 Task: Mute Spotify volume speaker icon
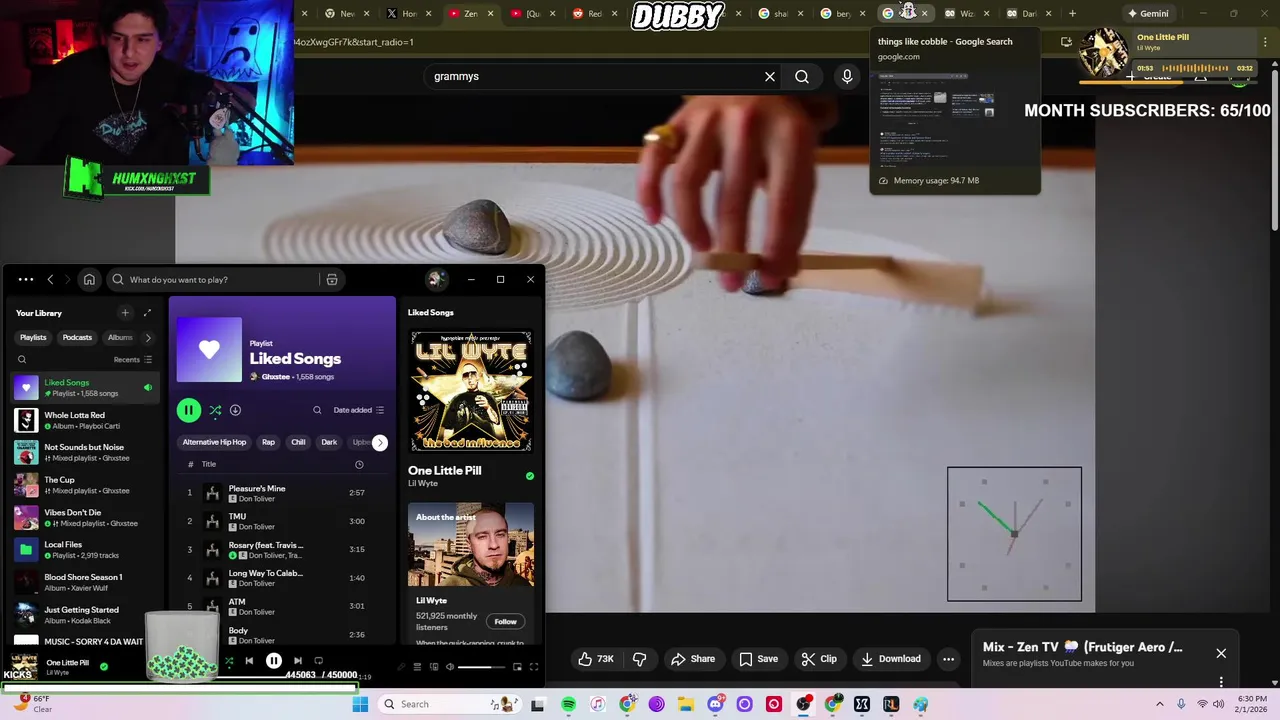(x=450, y=667)
